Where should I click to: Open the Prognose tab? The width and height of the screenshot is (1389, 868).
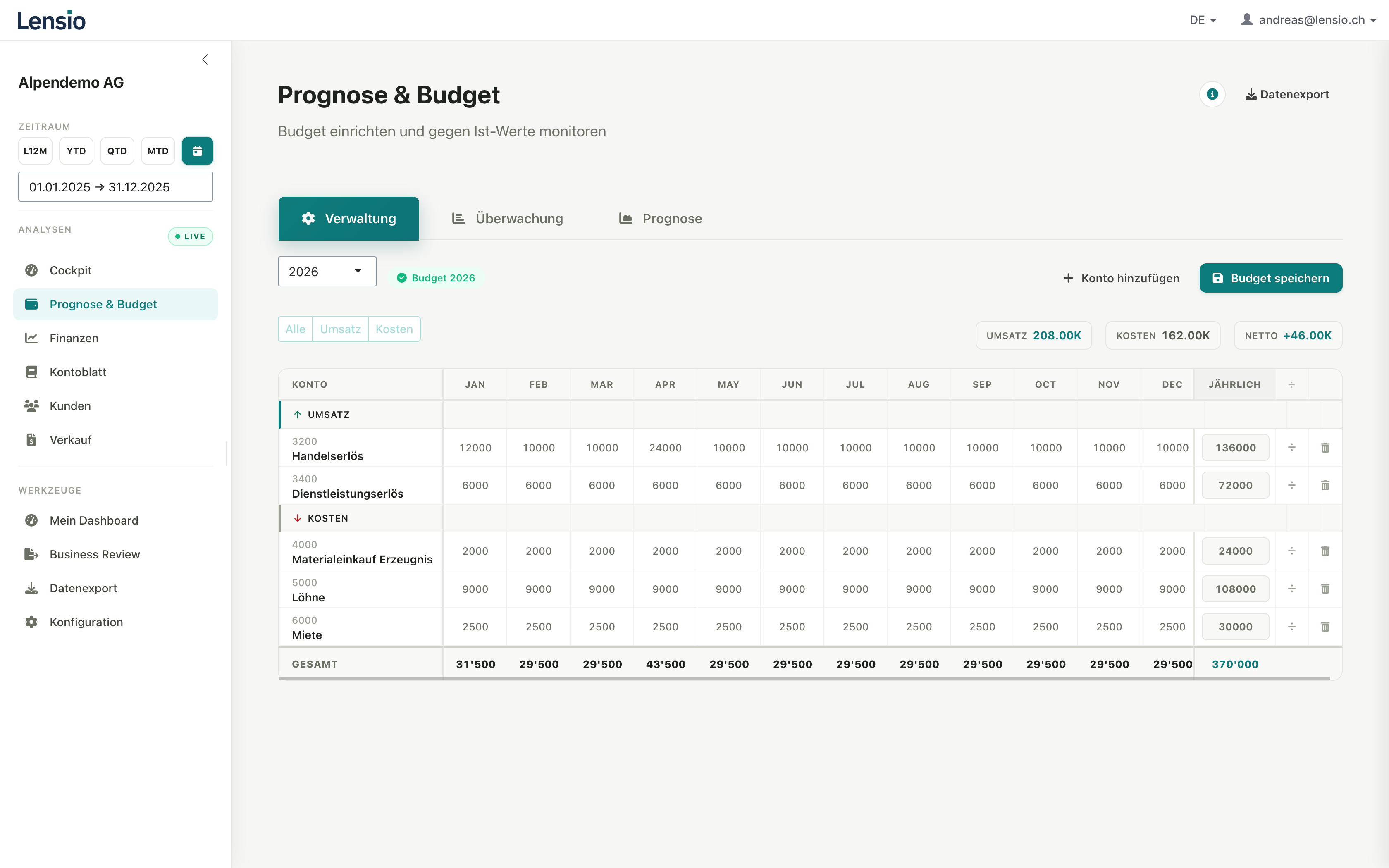pos(660,218)
